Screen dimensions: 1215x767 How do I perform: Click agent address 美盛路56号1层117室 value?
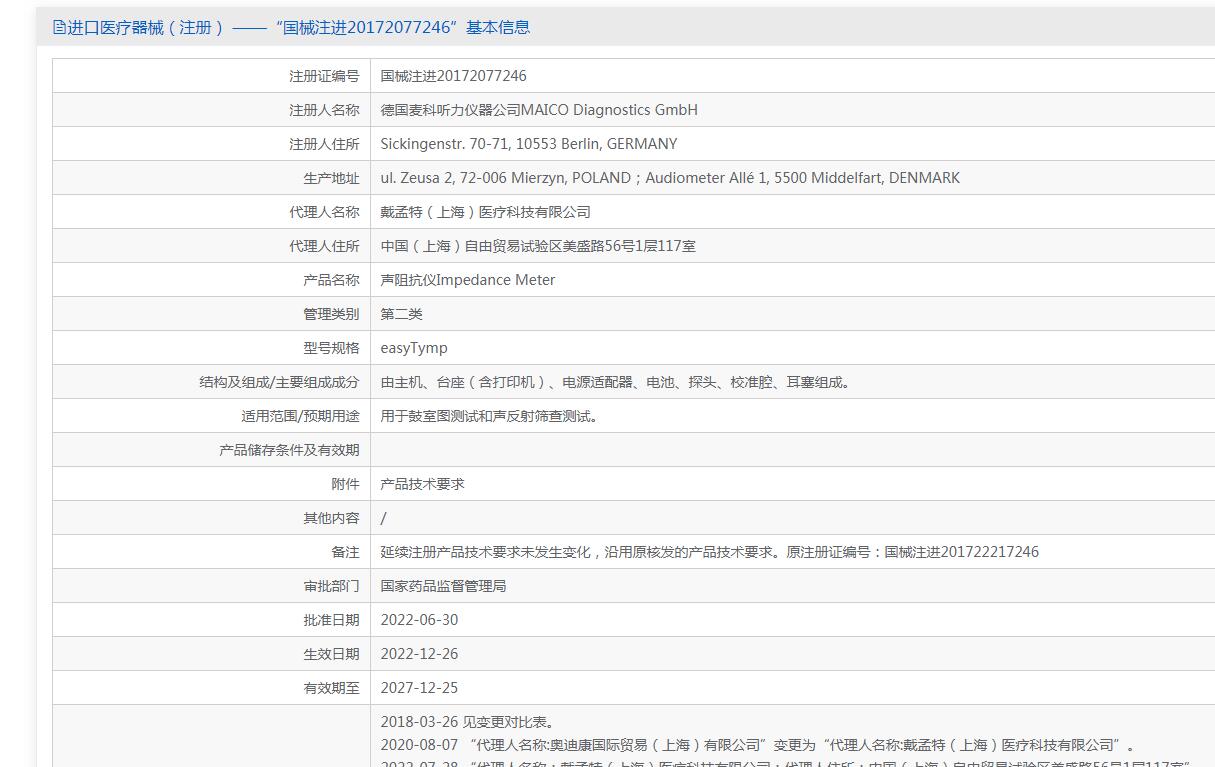tap(538, 246)
